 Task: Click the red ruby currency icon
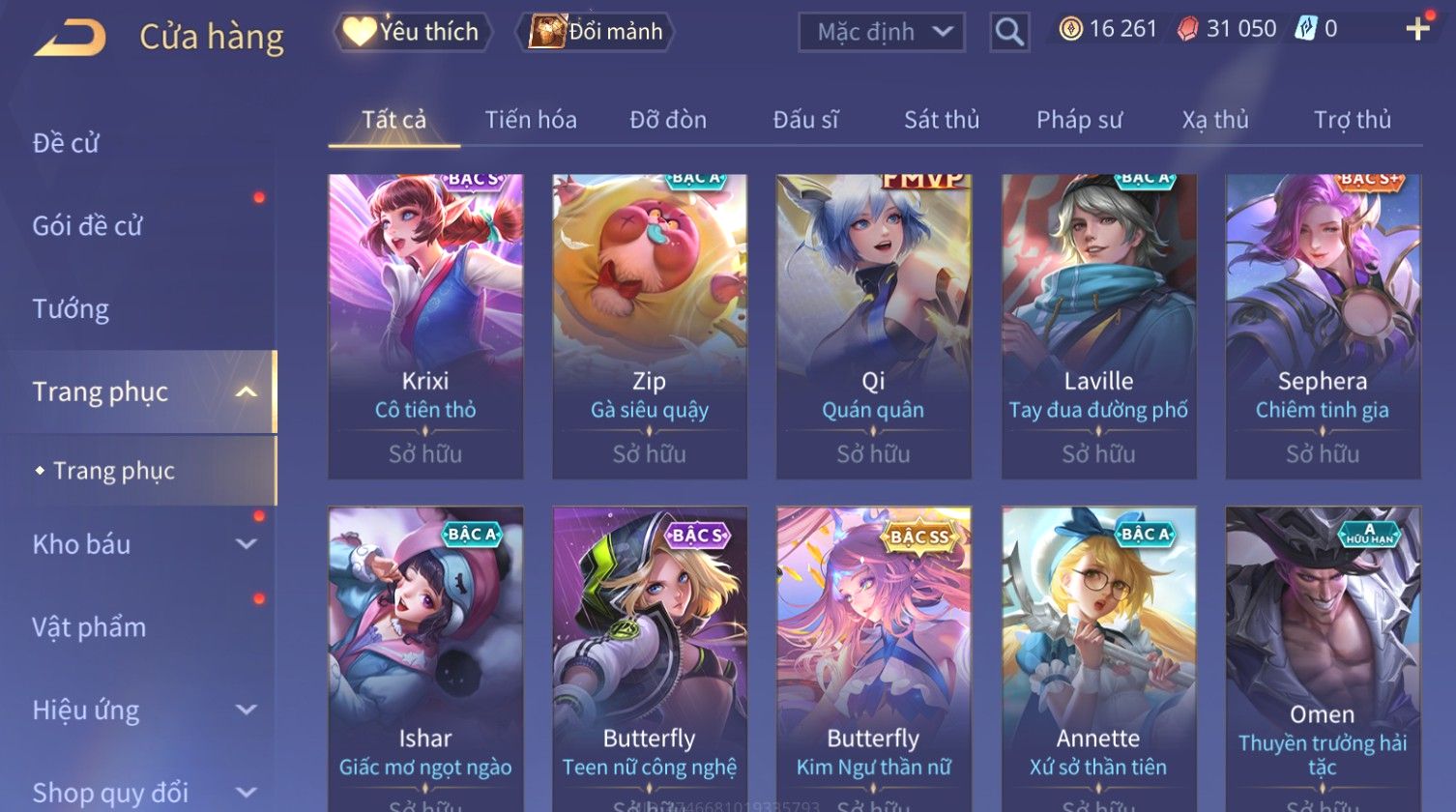tap(1187, 29)
